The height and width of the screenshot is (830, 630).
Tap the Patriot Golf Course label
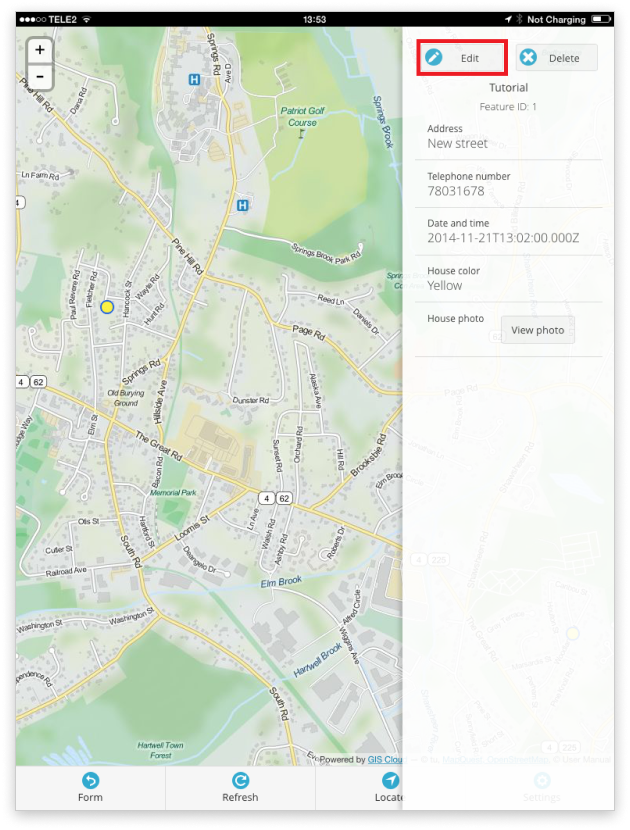302,116
